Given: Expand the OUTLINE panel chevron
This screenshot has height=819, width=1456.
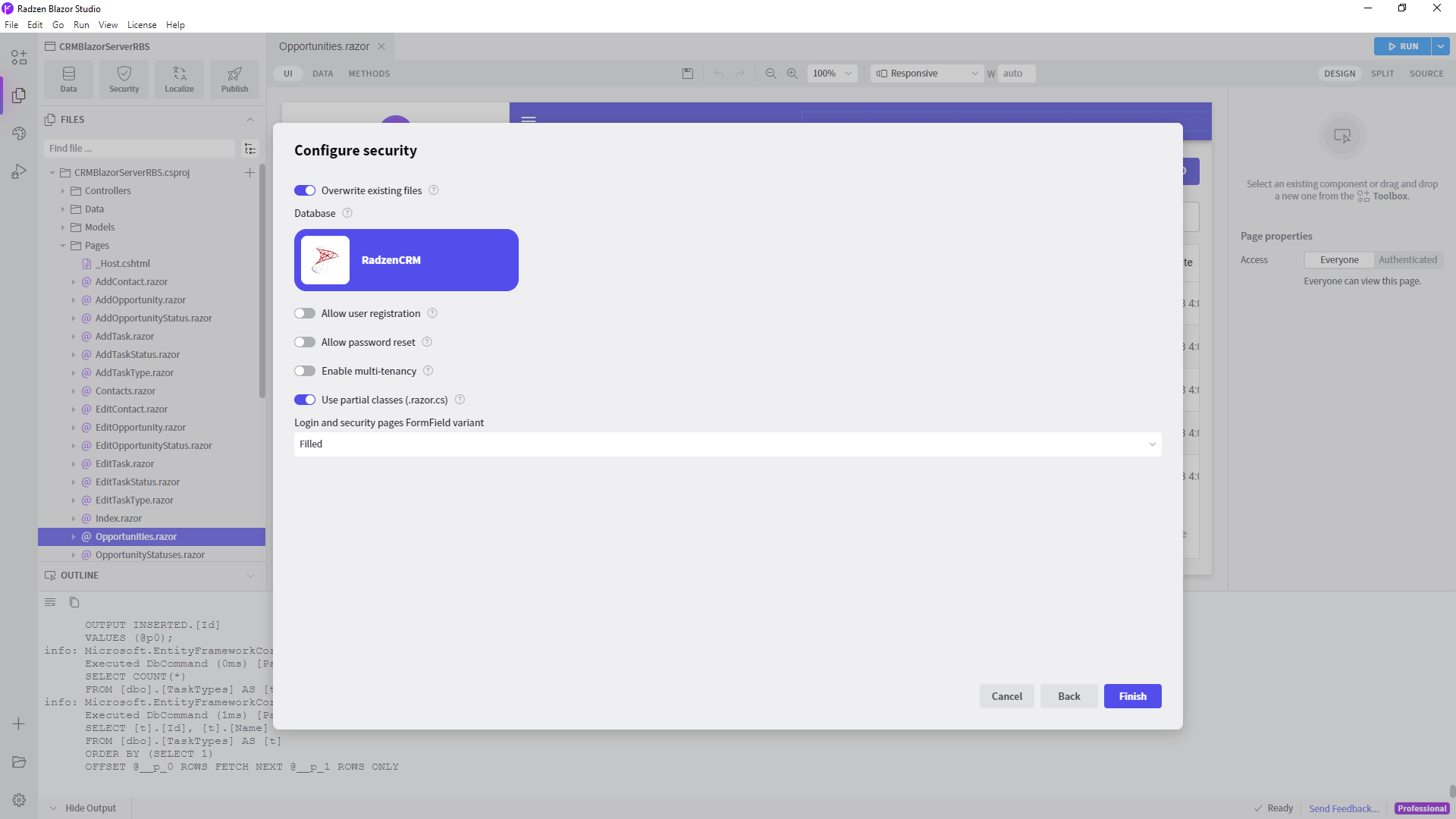Looking at the screenshot, I should (x=250, y=576).
